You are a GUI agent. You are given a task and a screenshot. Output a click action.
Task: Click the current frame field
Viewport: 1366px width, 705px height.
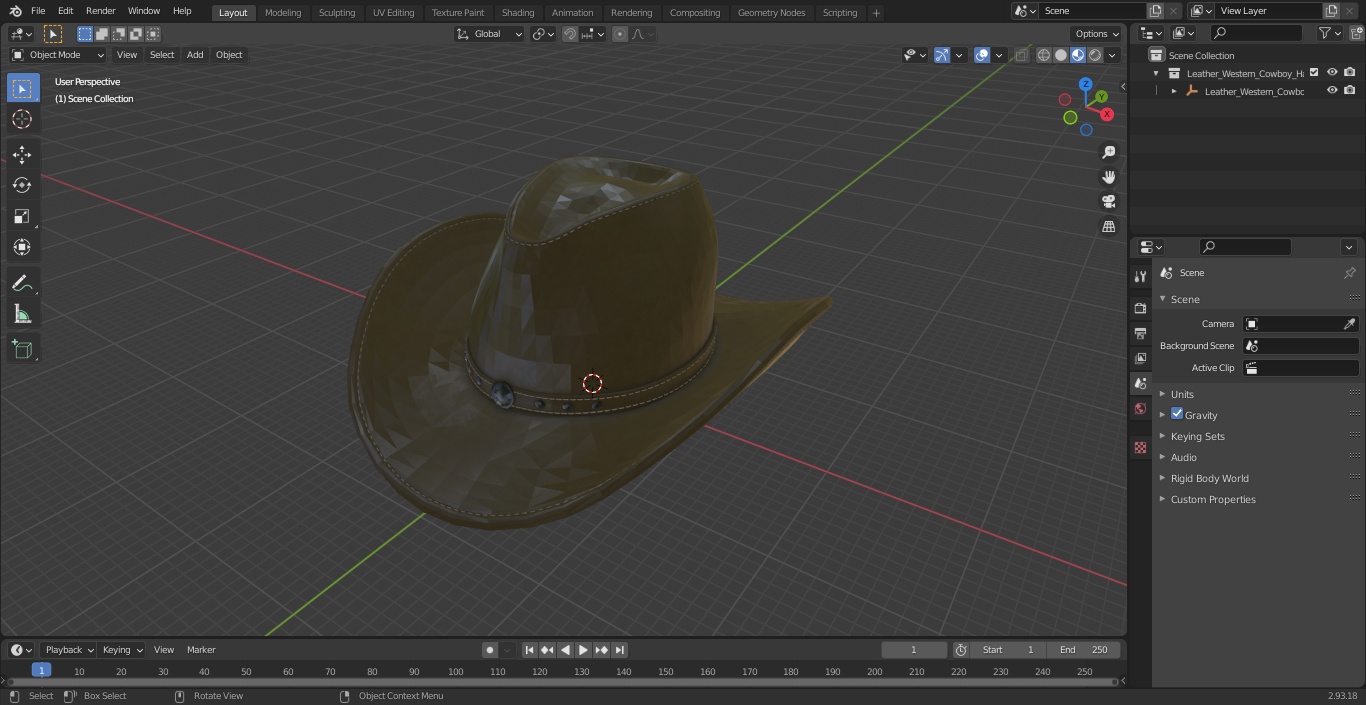point(914,650)
